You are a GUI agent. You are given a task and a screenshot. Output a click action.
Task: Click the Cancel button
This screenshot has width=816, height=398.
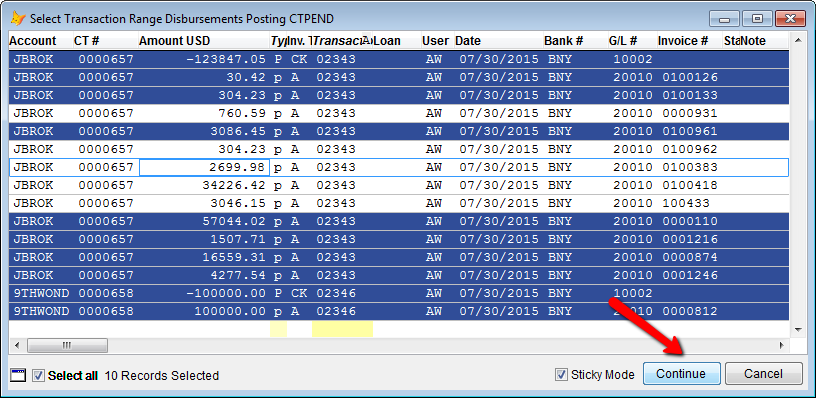tap(763, 374)
